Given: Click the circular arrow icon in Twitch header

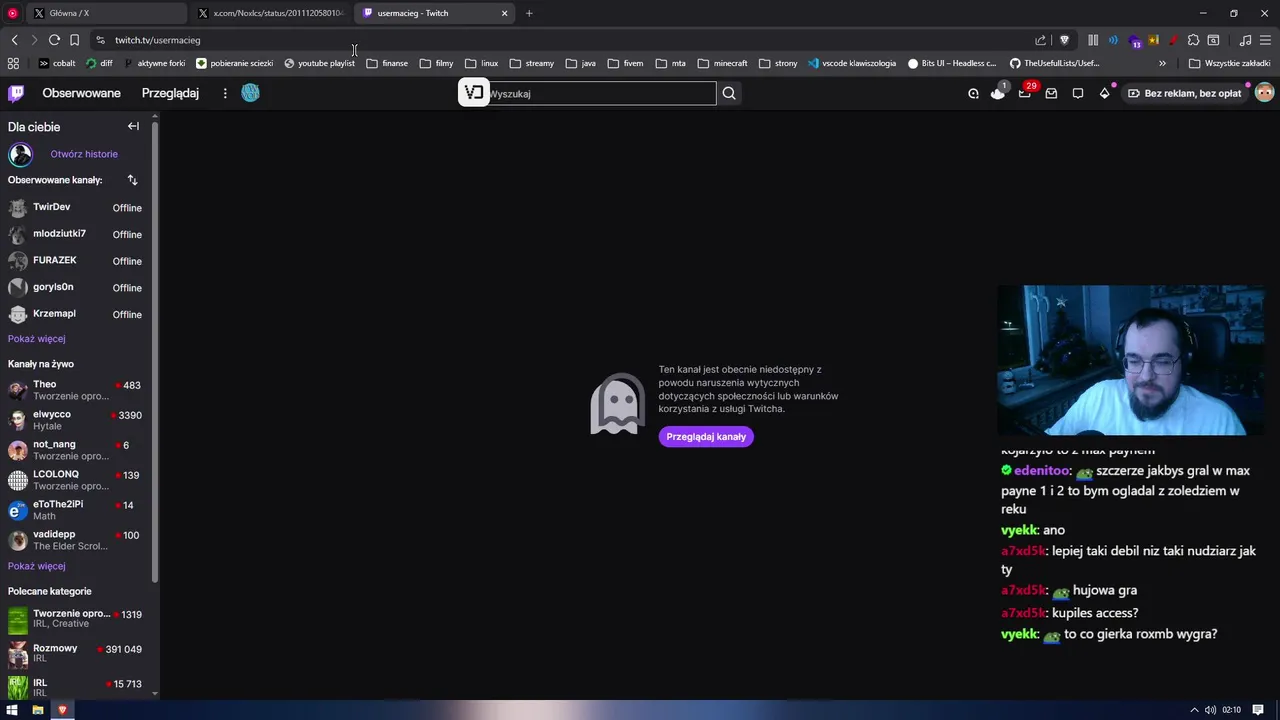Looking at the screenshot, I should (973, 93).
